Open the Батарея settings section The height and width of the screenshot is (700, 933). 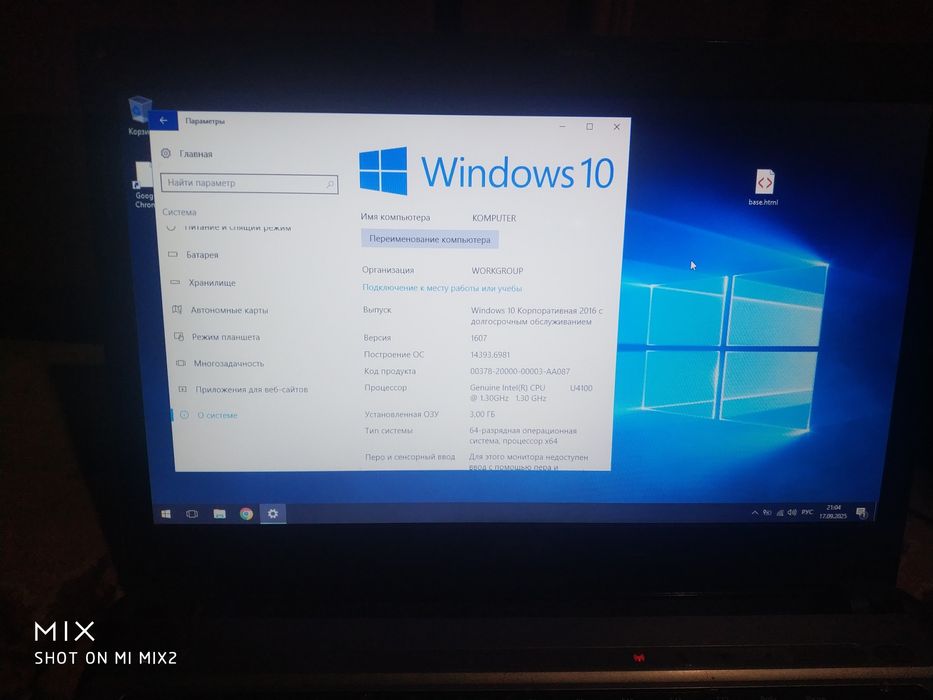(x=193, y=255)
